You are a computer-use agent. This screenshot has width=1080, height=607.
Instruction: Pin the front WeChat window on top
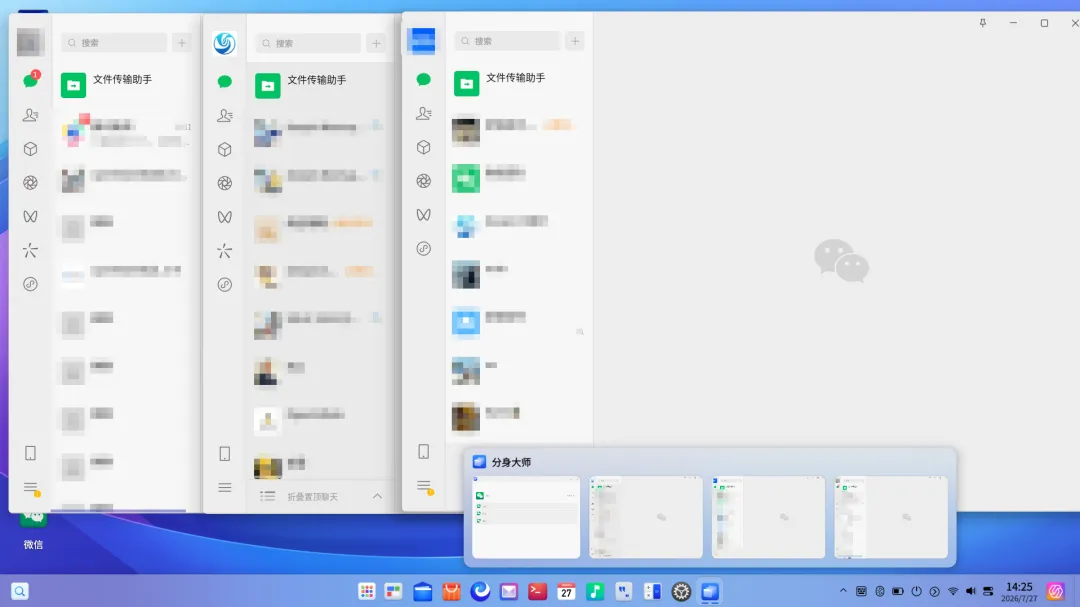[x=983, y=23]
